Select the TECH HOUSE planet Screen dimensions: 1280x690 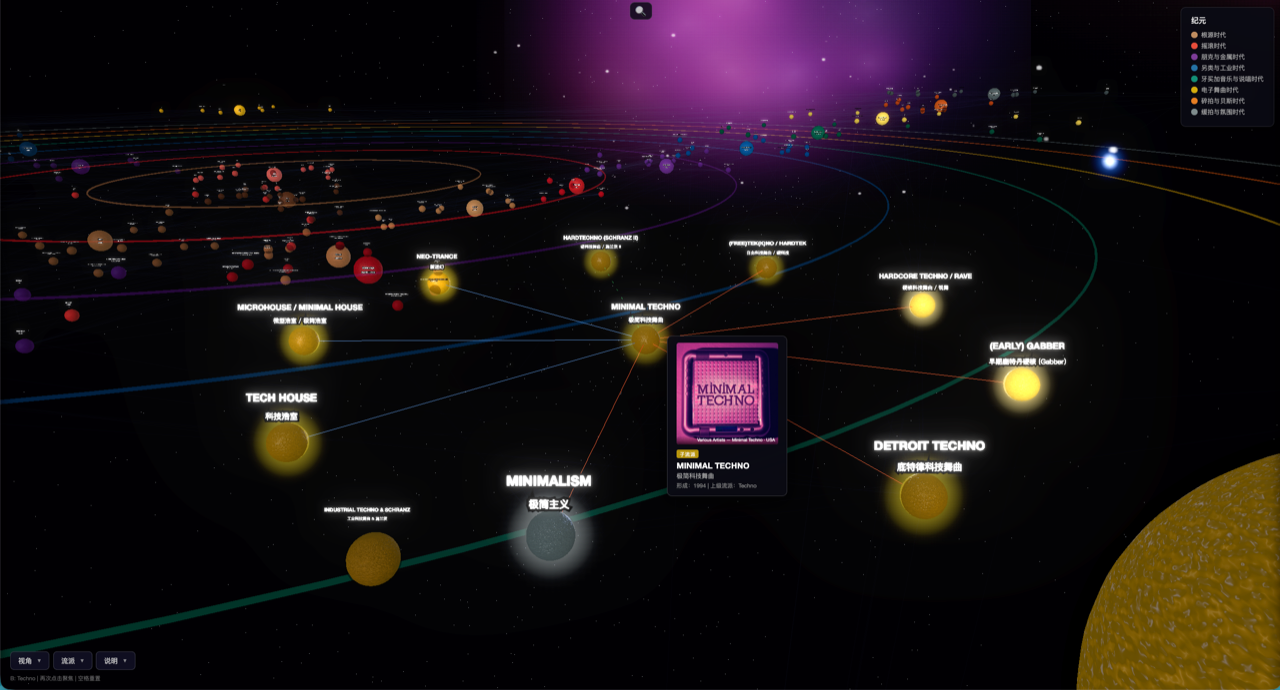point(286,442)
